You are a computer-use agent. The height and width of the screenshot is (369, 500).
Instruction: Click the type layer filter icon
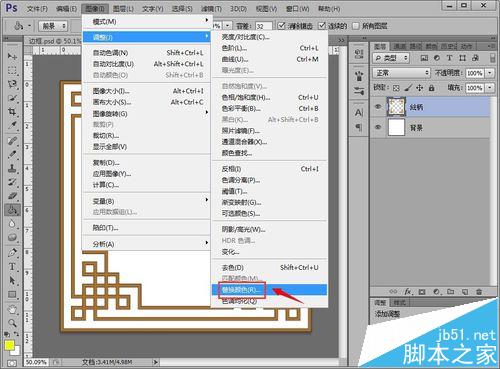click(449, 58)
